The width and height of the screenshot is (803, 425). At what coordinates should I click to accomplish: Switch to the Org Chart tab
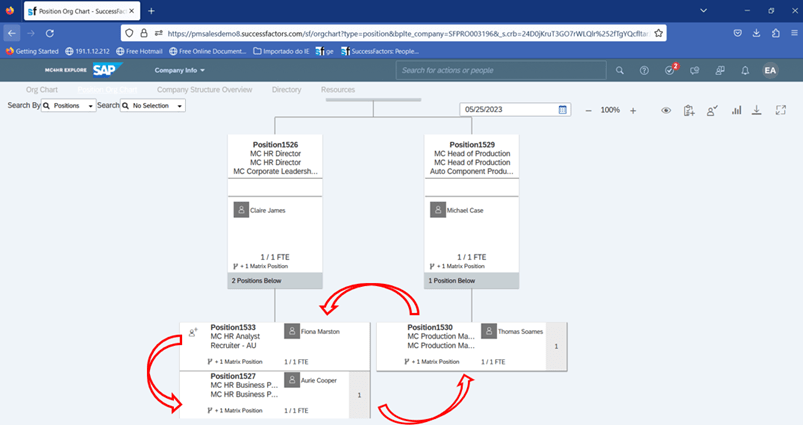coord(42,90)
